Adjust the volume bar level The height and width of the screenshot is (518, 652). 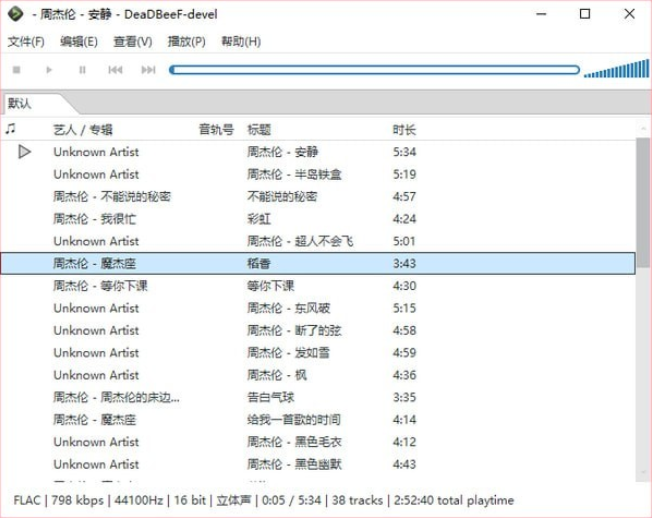click(x=616, y=69)
